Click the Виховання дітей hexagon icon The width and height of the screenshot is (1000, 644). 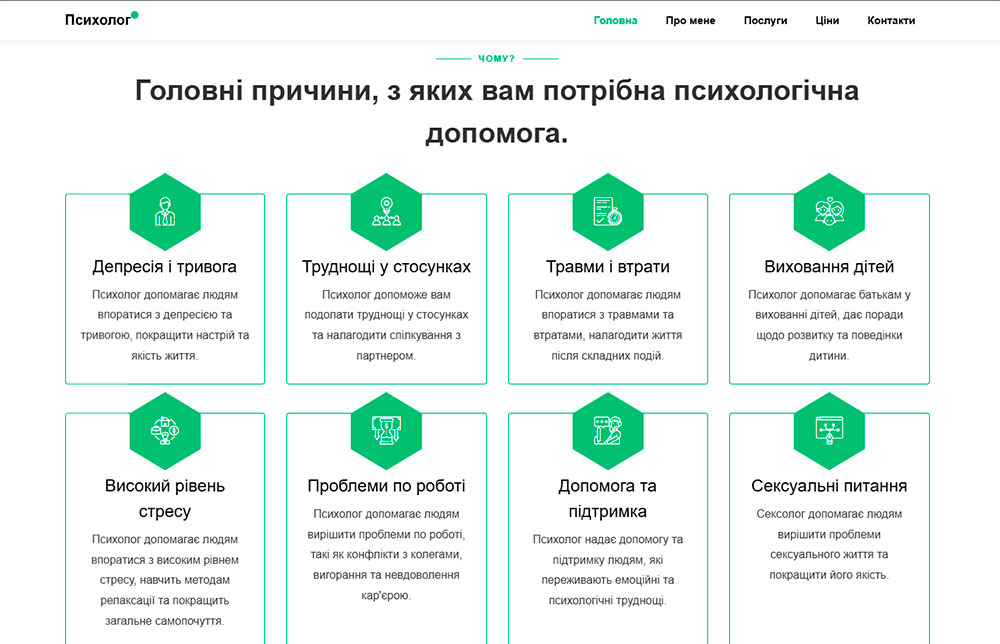coord(829,212)
